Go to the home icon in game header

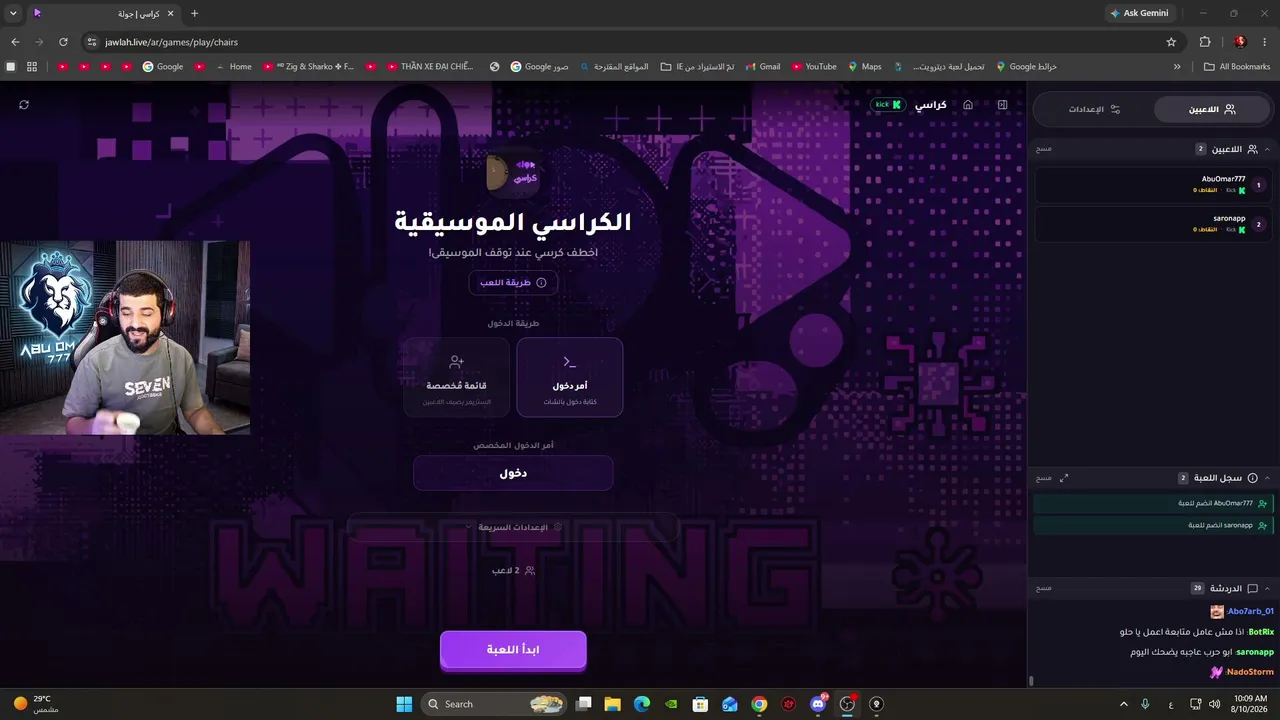[968, 104]
